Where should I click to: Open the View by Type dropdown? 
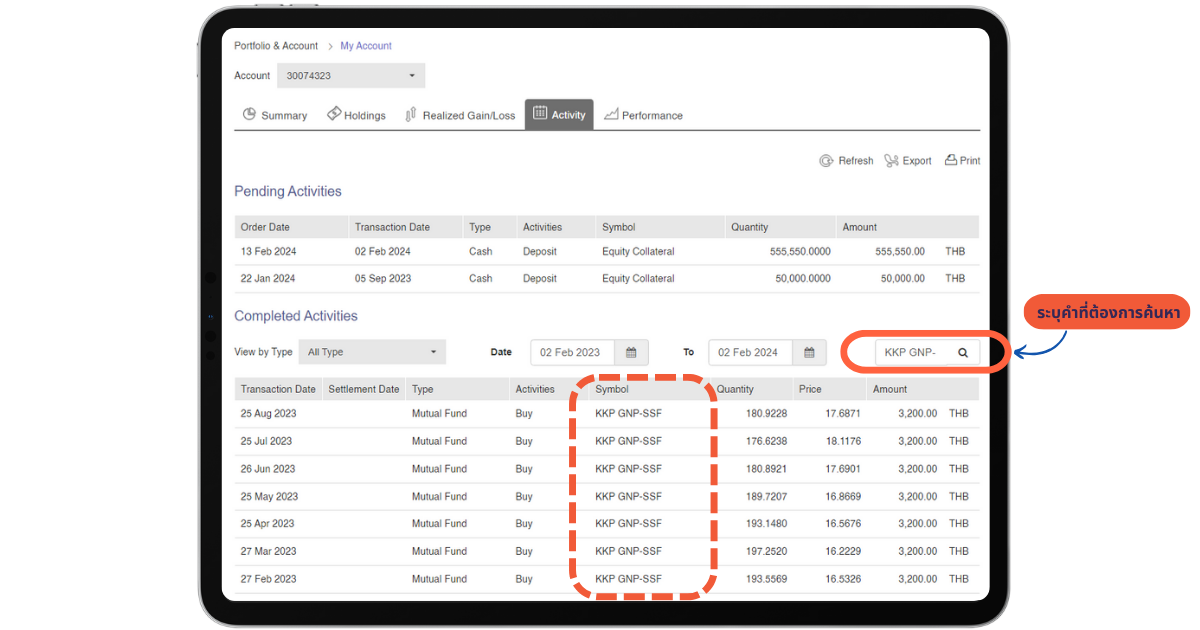pyautogui.click(x=372, y=352)
